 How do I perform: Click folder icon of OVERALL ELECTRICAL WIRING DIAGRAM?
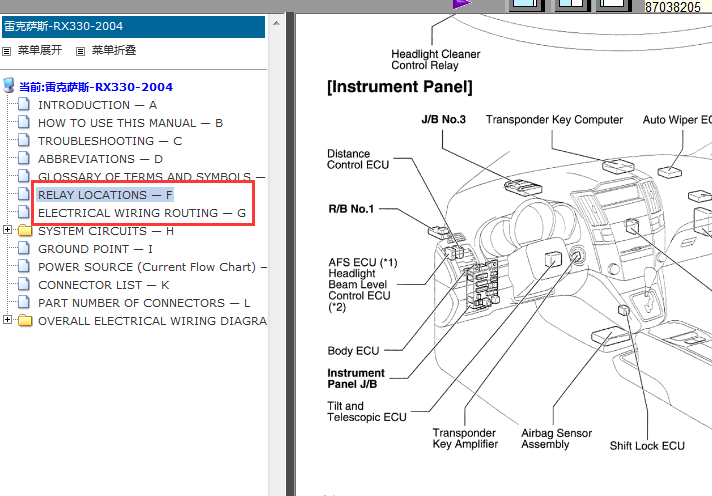click(x=25, y=321)
